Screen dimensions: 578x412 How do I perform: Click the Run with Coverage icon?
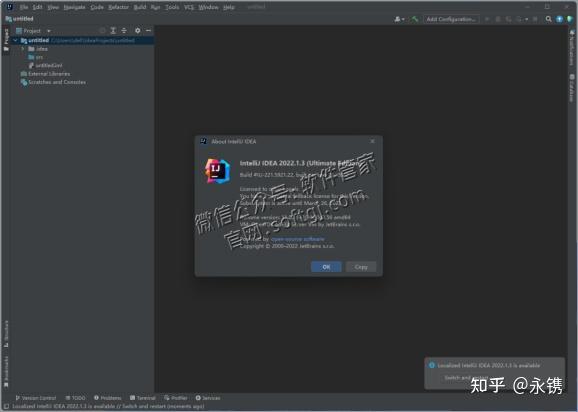(x=508, y=19)
